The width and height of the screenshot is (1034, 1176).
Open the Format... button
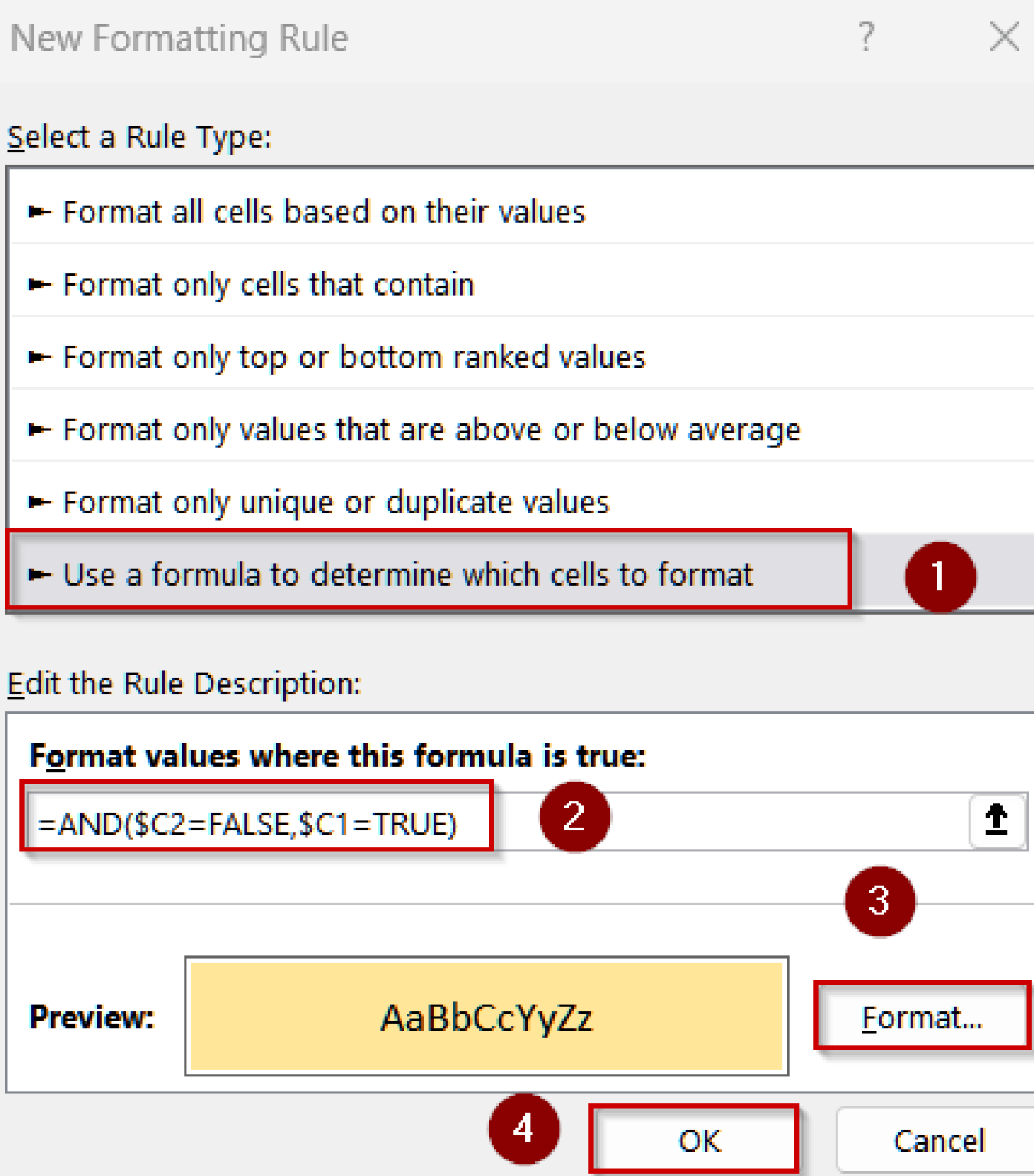922,1018
